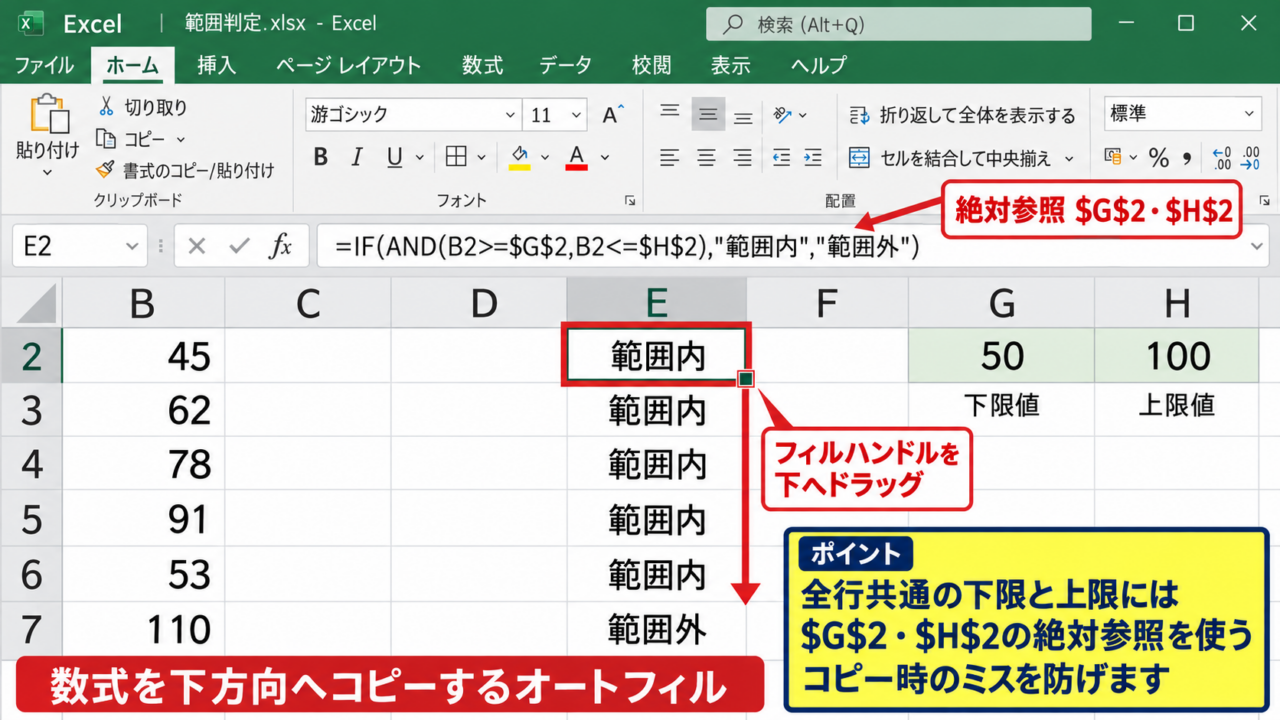The width and height of the screenshot is (1280, 720).
Task: Expand the 標準 number format dropdown
Action: (x=1250, y=114)
